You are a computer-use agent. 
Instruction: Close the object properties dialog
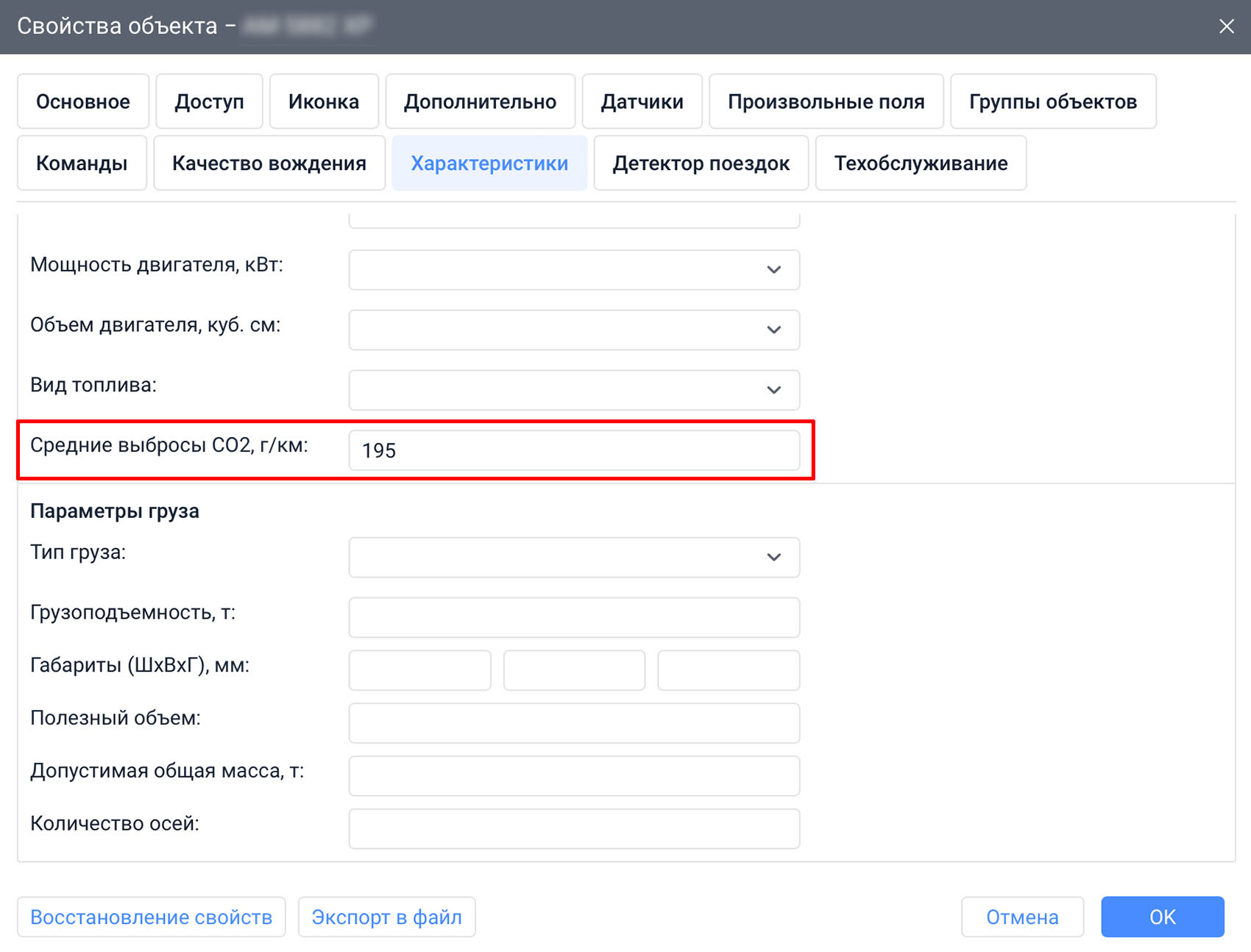click(x=1226, y=26)
